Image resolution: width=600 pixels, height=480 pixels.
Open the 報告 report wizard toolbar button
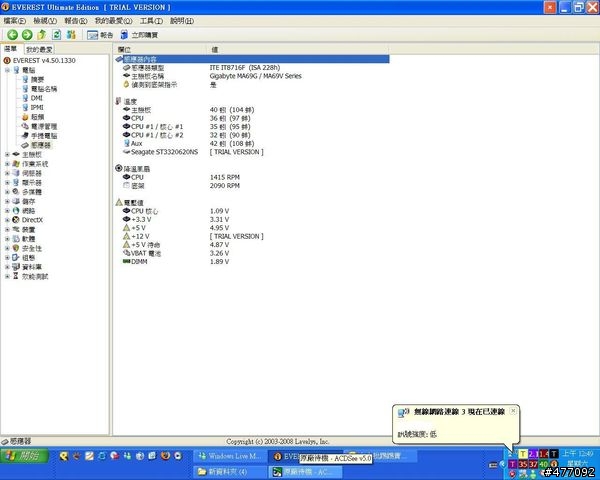pos(100,35)
